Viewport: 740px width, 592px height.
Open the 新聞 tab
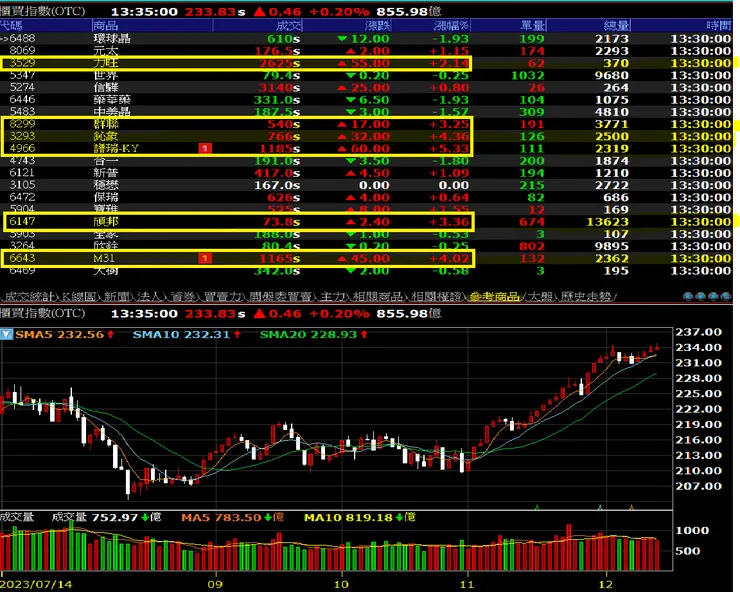click(116, 296)
